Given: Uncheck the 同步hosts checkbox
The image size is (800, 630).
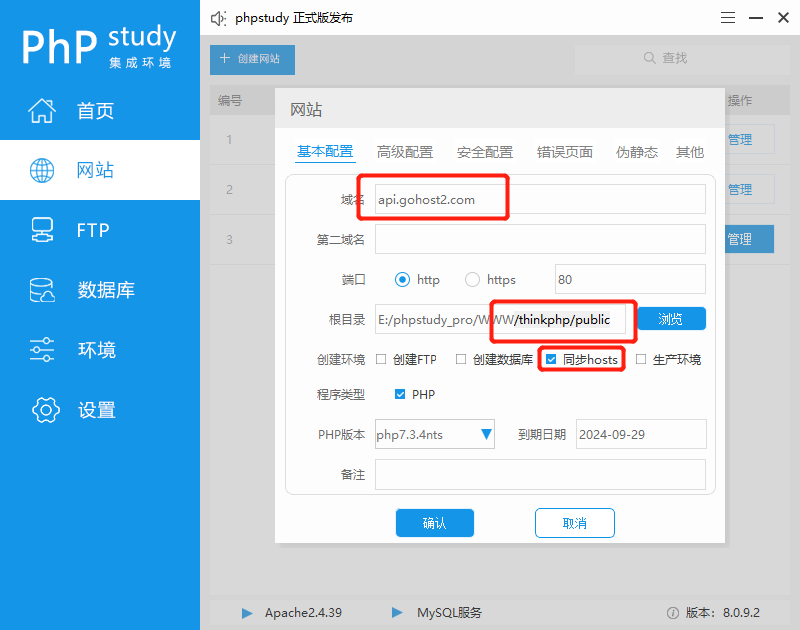Looking at the screenshot, I should (x=551, y=359).
